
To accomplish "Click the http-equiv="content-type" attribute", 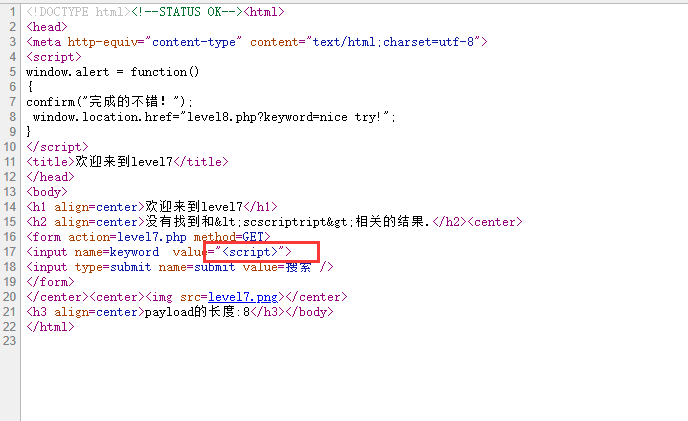I will tap(154, 42).
